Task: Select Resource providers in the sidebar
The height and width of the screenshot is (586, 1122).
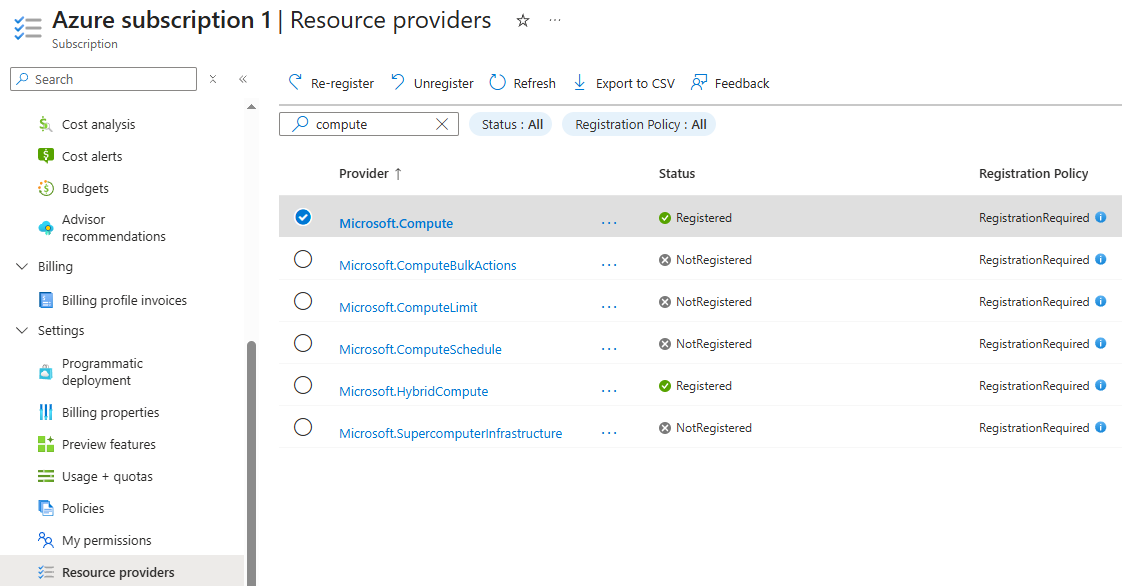Action: [x=122, y=572]
